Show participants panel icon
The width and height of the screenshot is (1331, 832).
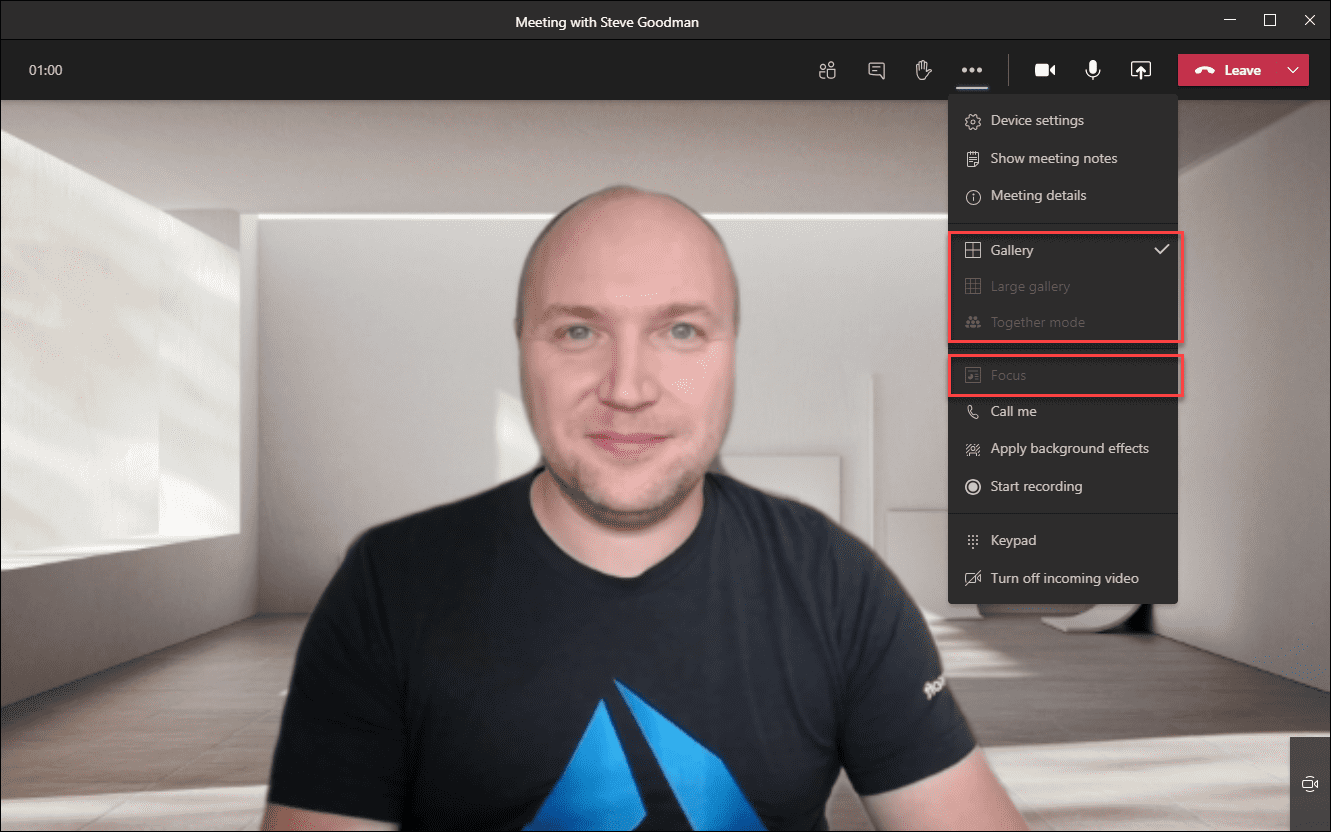point(827,70)
